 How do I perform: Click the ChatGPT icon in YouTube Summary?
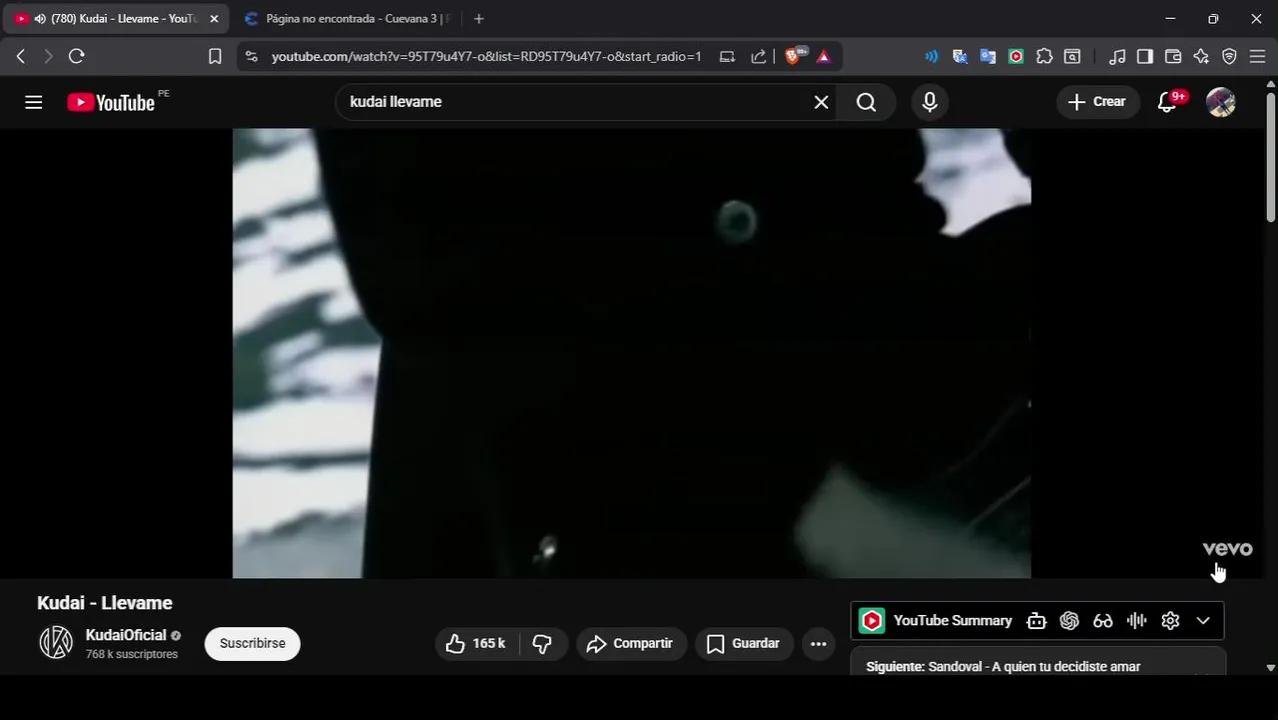click(1069, 621)
